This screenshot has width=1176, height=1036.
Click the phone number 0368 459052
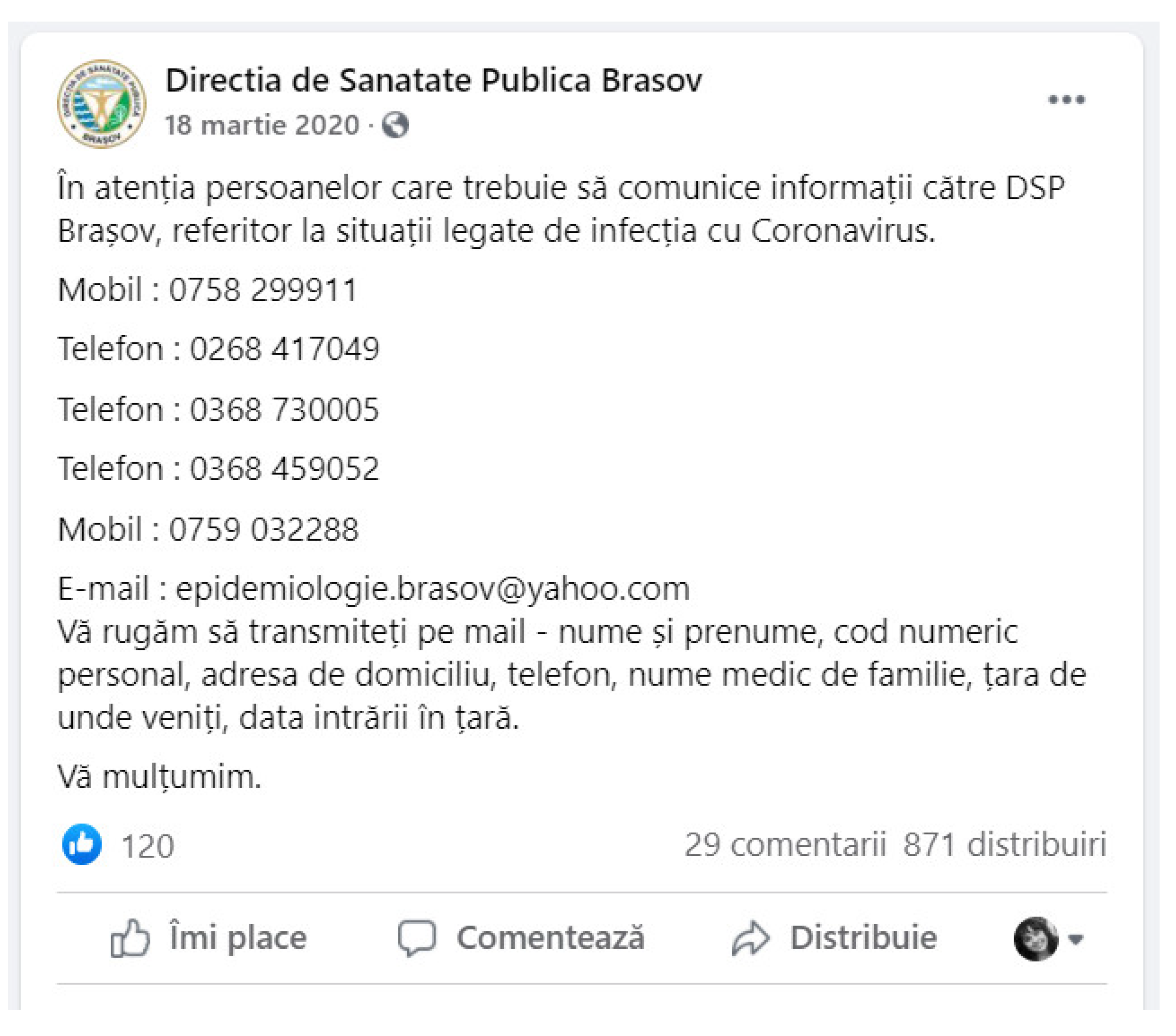(x=284, y=468)
